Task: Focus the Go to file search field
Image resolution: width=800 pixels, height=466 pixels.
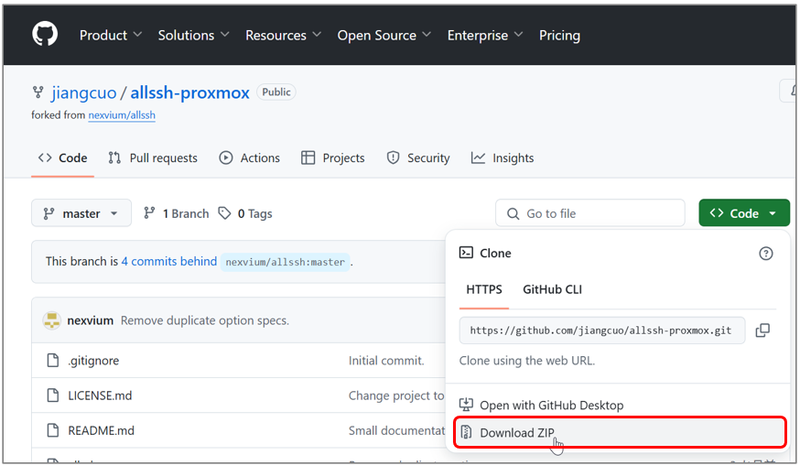Action: coord(590,213)
